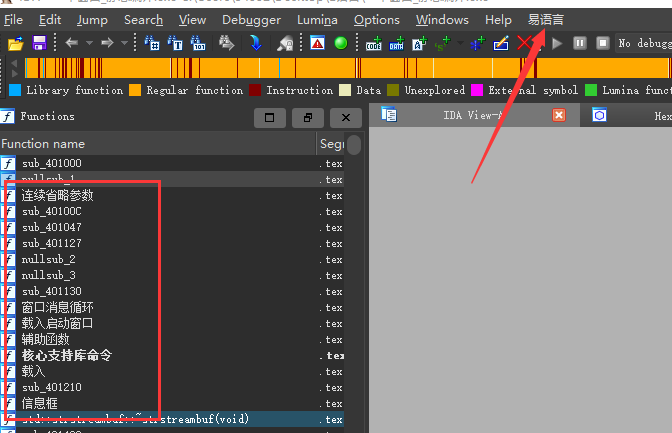Click the binoculars binary sequence search icon

[198, 43]
